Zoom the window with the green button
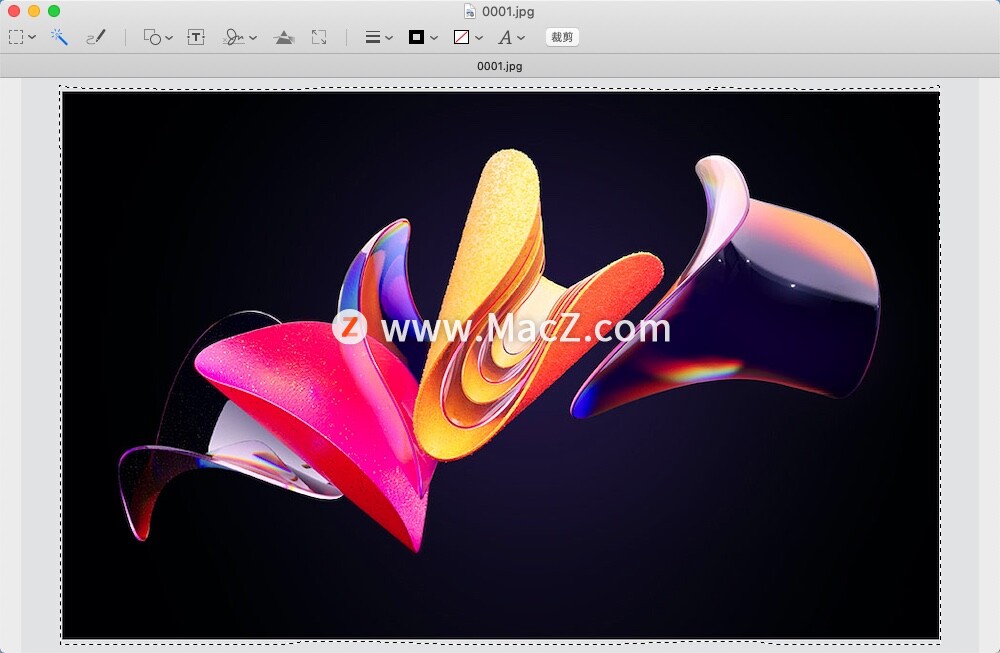The image size is (1000, 653). coord(54,11)
